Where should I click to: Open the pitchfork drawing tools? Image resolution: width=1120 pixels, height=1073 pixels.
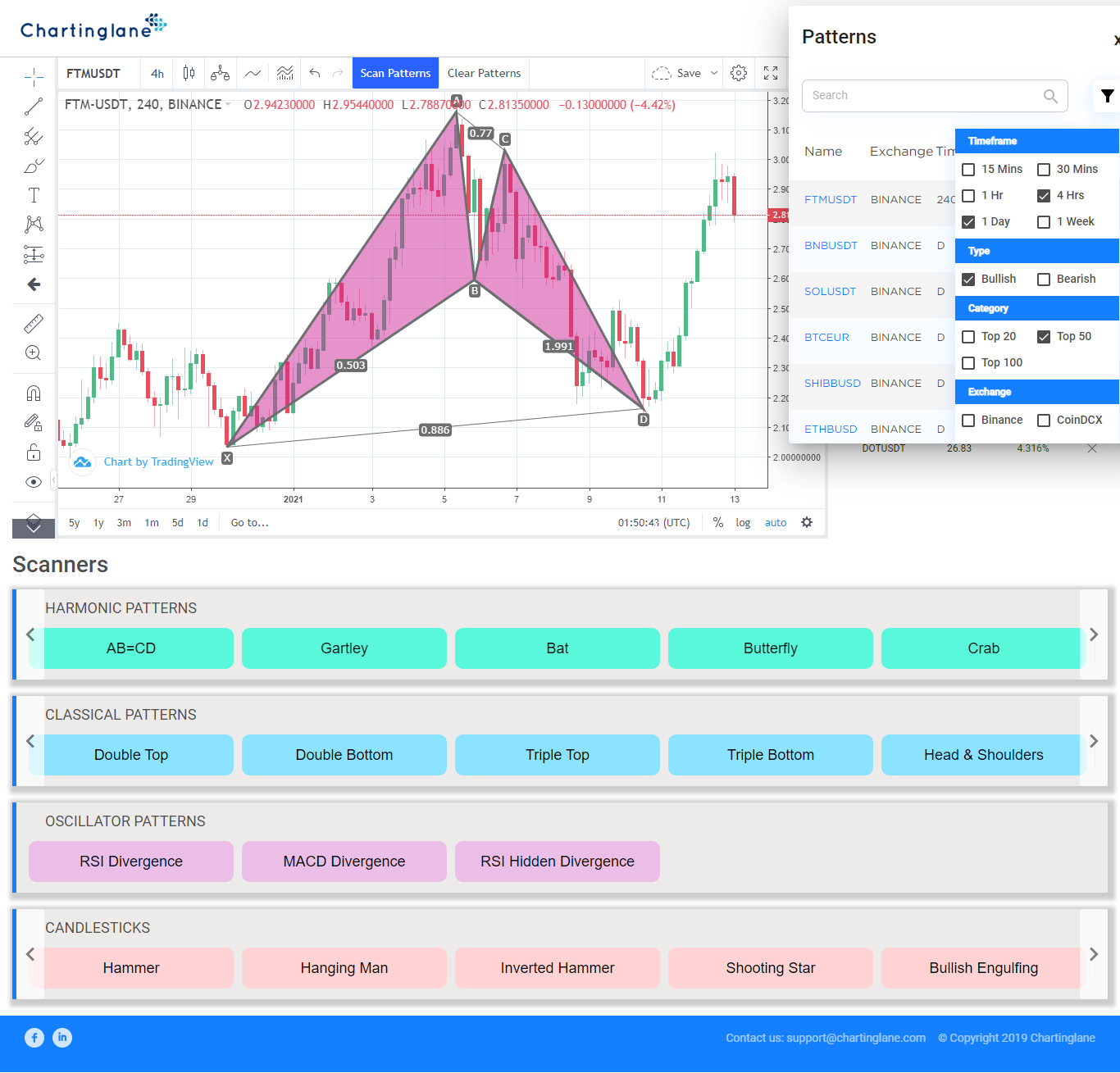[x=34, y=136]
